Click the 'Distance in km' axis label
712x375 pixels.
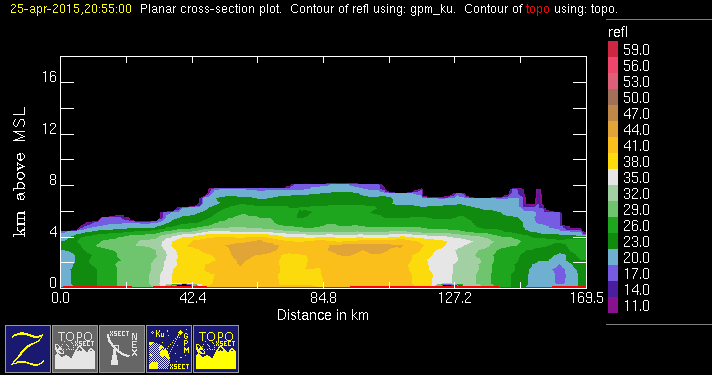coord(323,315)
